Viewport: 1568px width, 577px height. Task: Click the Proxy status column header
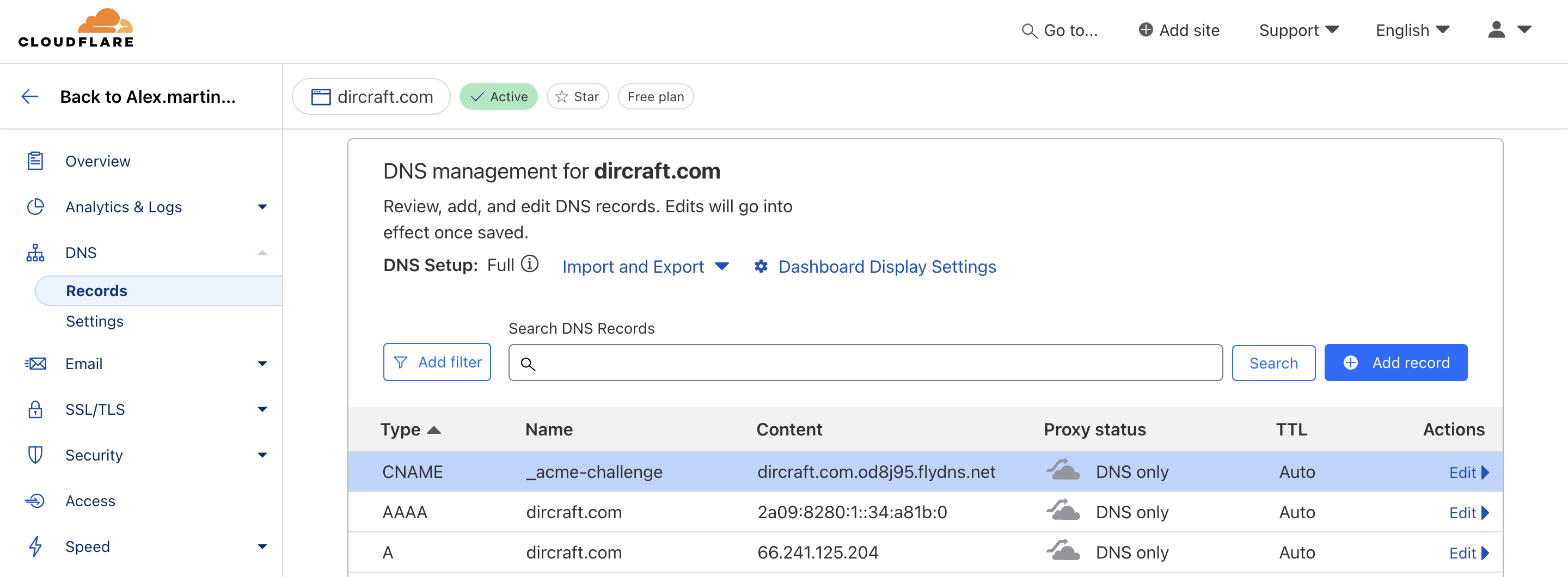(1094, 429)
